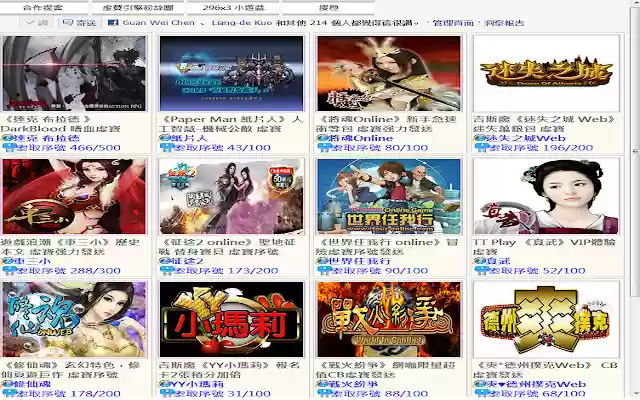Viewport: 640px width, 400px height.
Task: Click the game icon beside 世界任我行
Action: point(322,261)
